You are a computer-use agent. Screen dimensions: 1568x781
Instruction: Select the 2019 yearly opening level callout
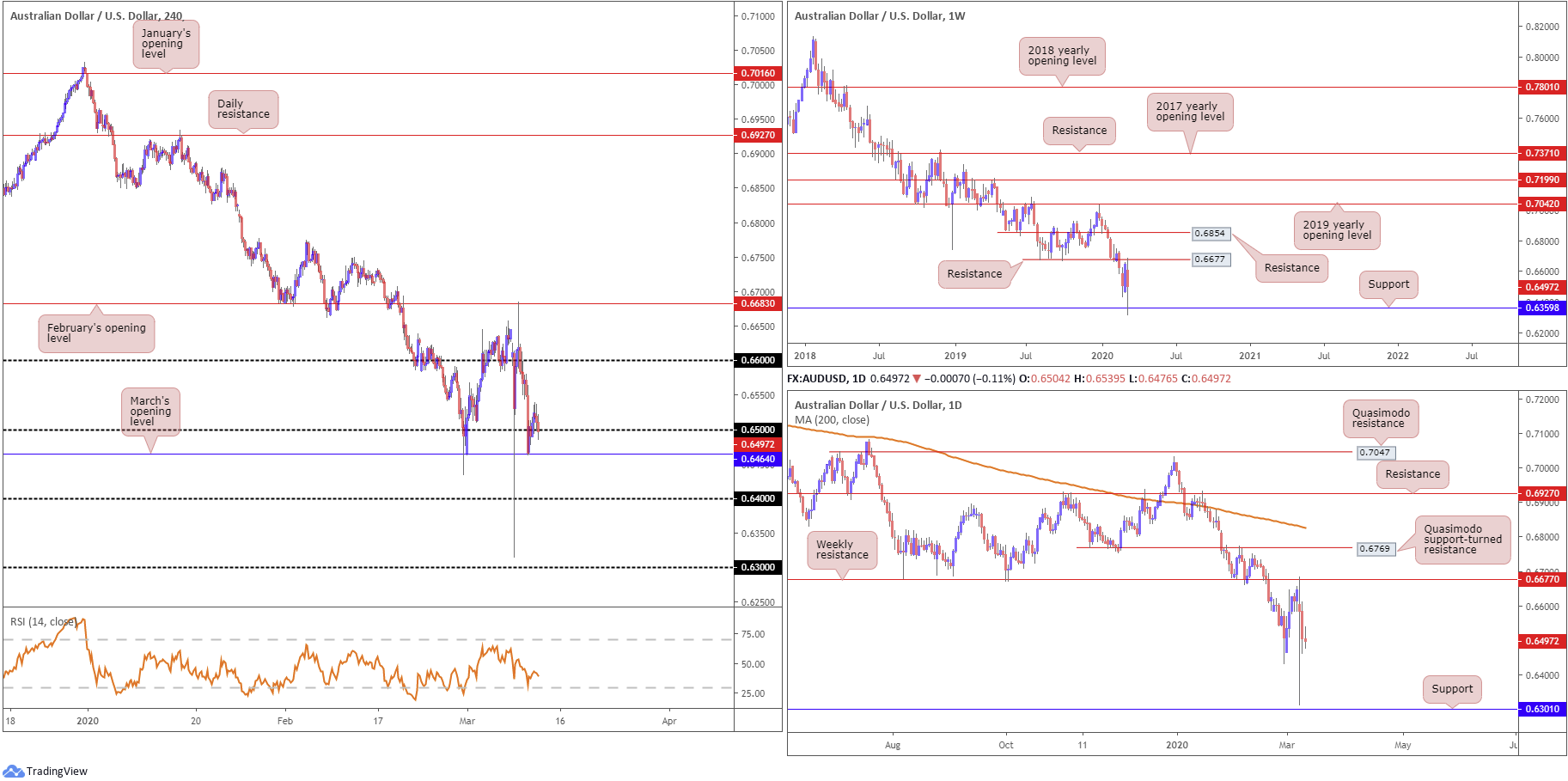[x=1337, y=230]
